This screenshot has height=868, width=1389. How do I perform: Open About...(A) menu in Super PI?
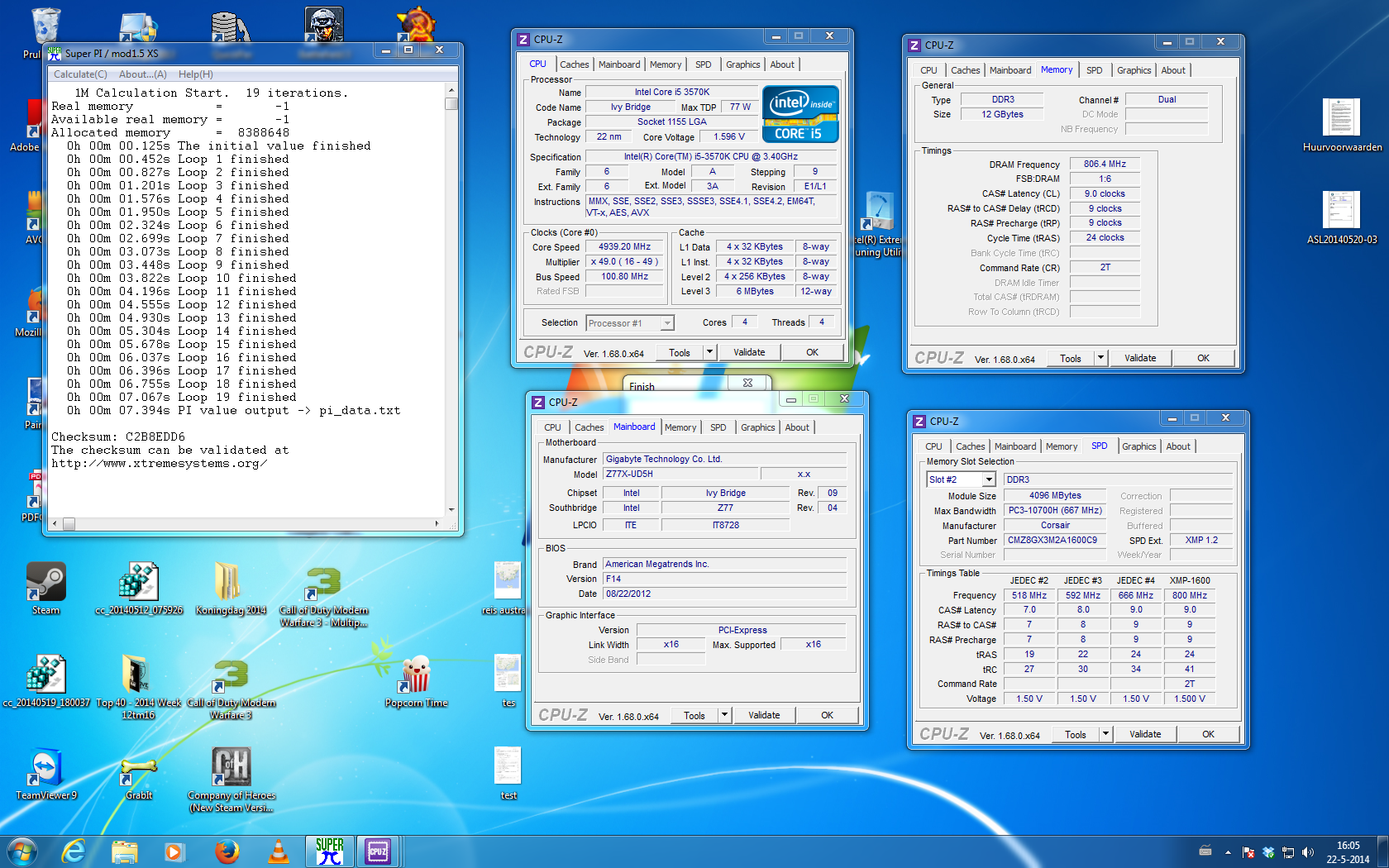tap(143, 74)
